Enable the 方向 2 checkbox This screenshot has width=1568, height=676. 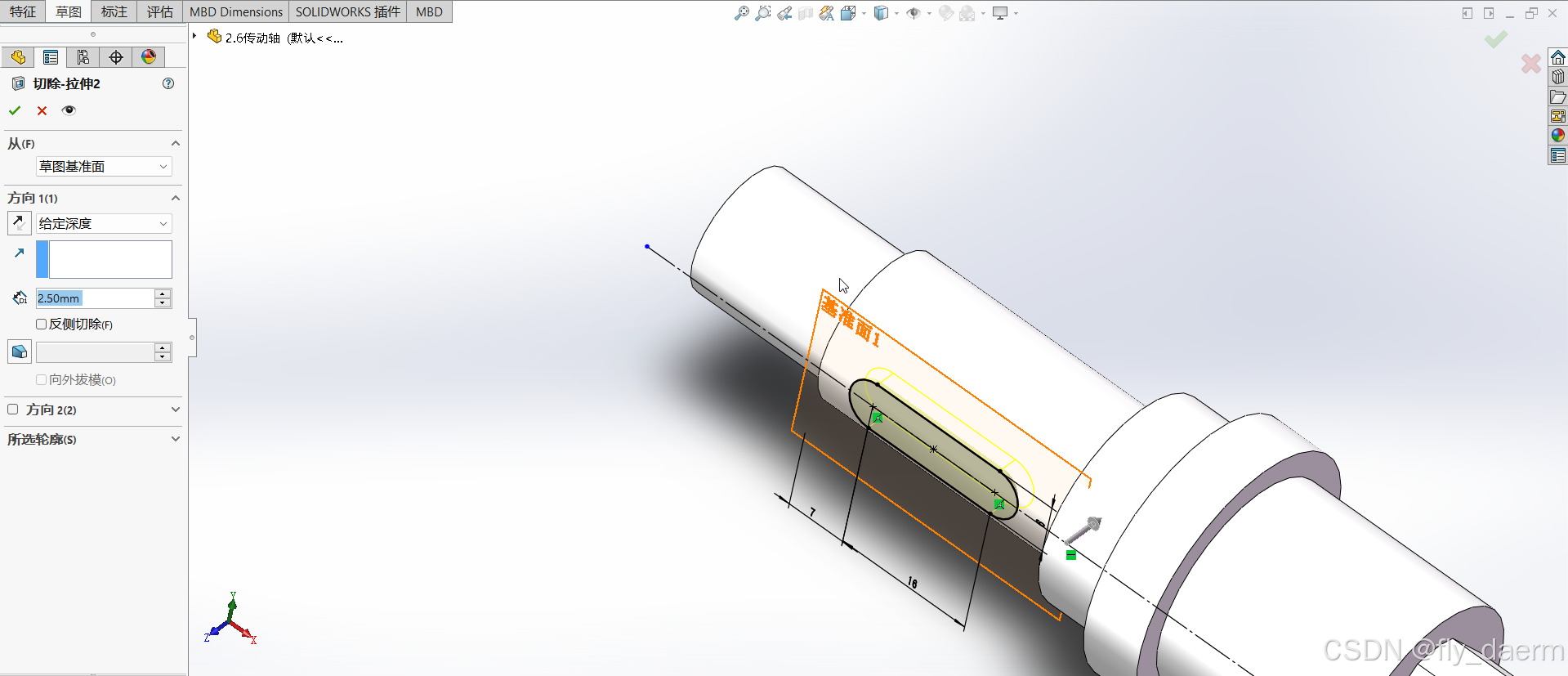point(12,410)
